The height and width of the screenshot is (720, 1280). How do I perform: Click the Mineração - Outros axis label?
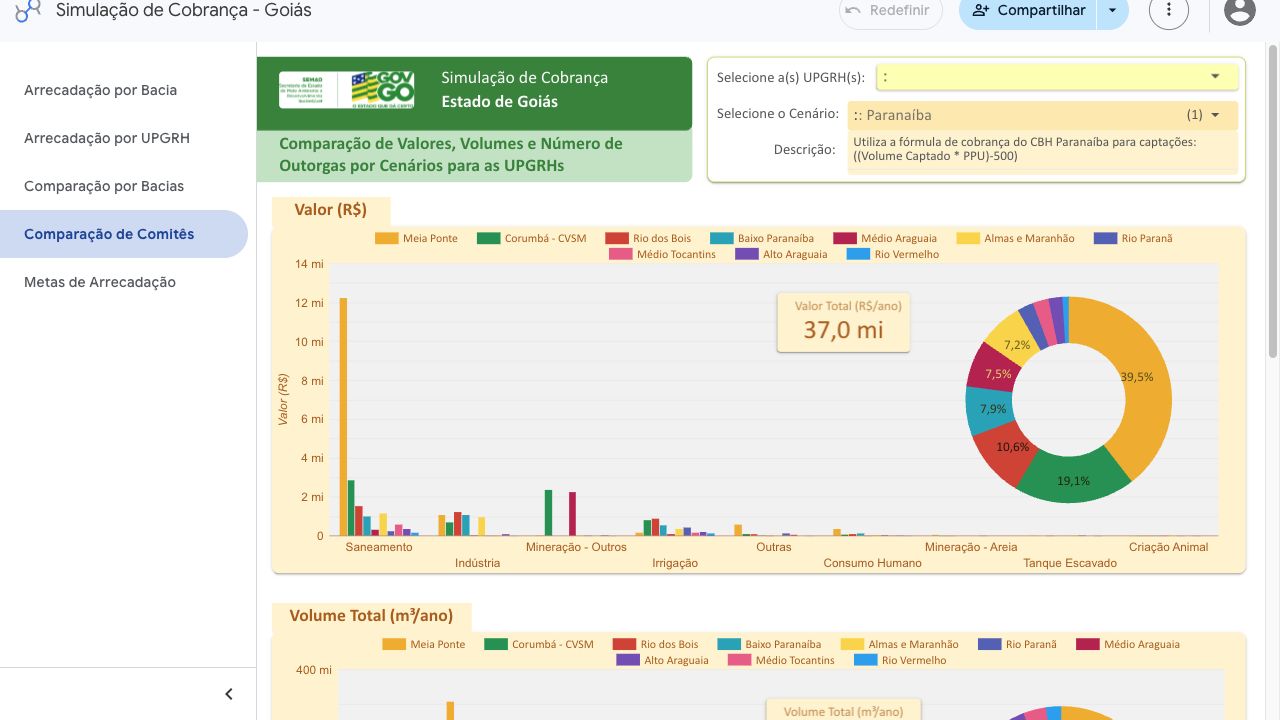[576, 547]
